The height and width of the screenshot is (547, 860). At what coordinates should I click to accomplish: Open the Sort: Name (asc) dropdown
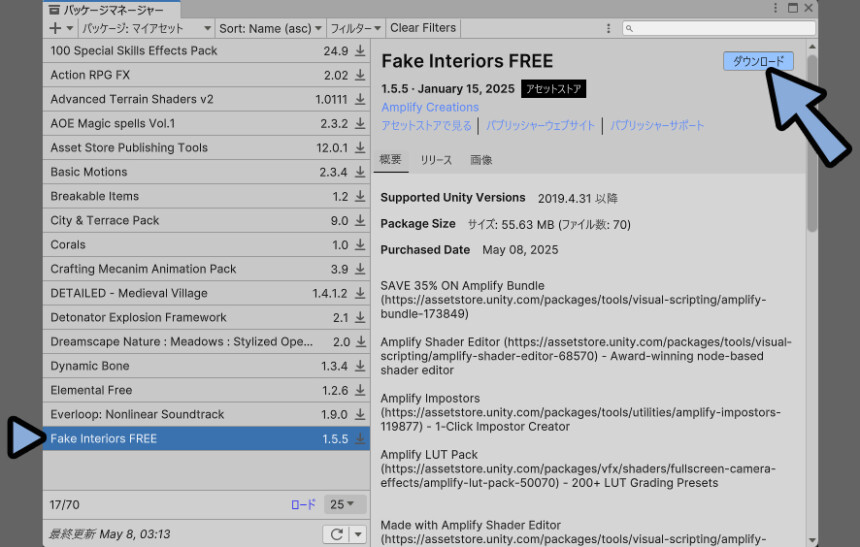click(x=270, y=28)
